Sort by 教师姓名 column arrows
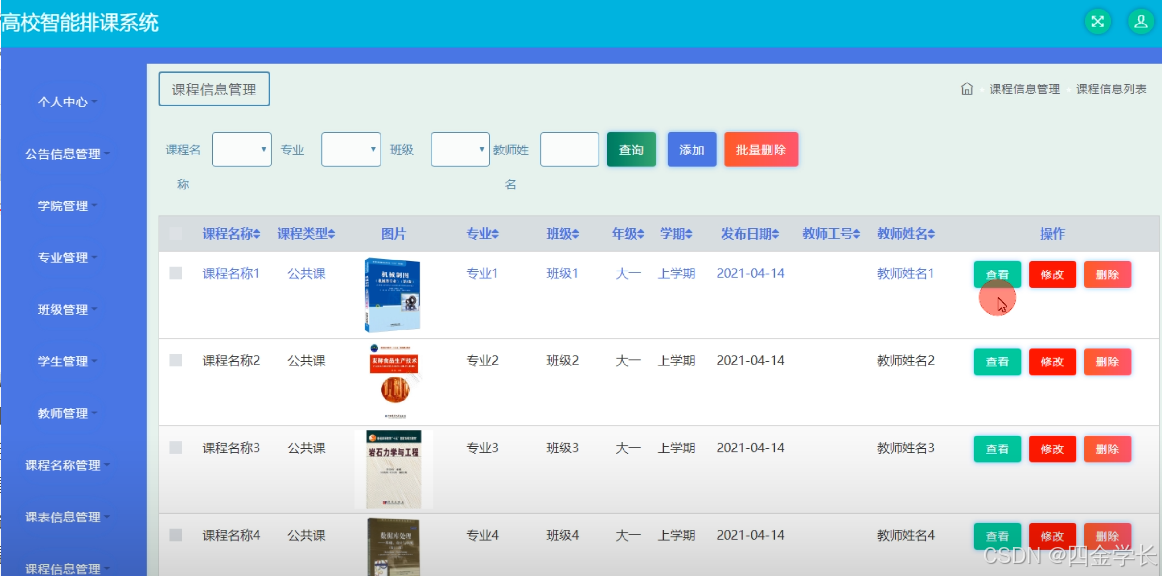The image size is (1162, 576). pos(931,234)
